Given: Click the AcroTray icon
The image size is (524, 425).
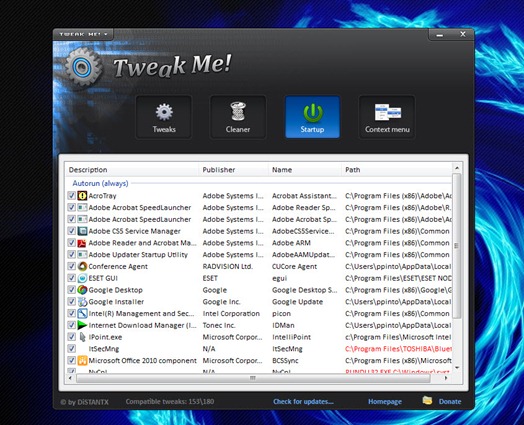Looking at the screenshot, I should pos(82,195).
